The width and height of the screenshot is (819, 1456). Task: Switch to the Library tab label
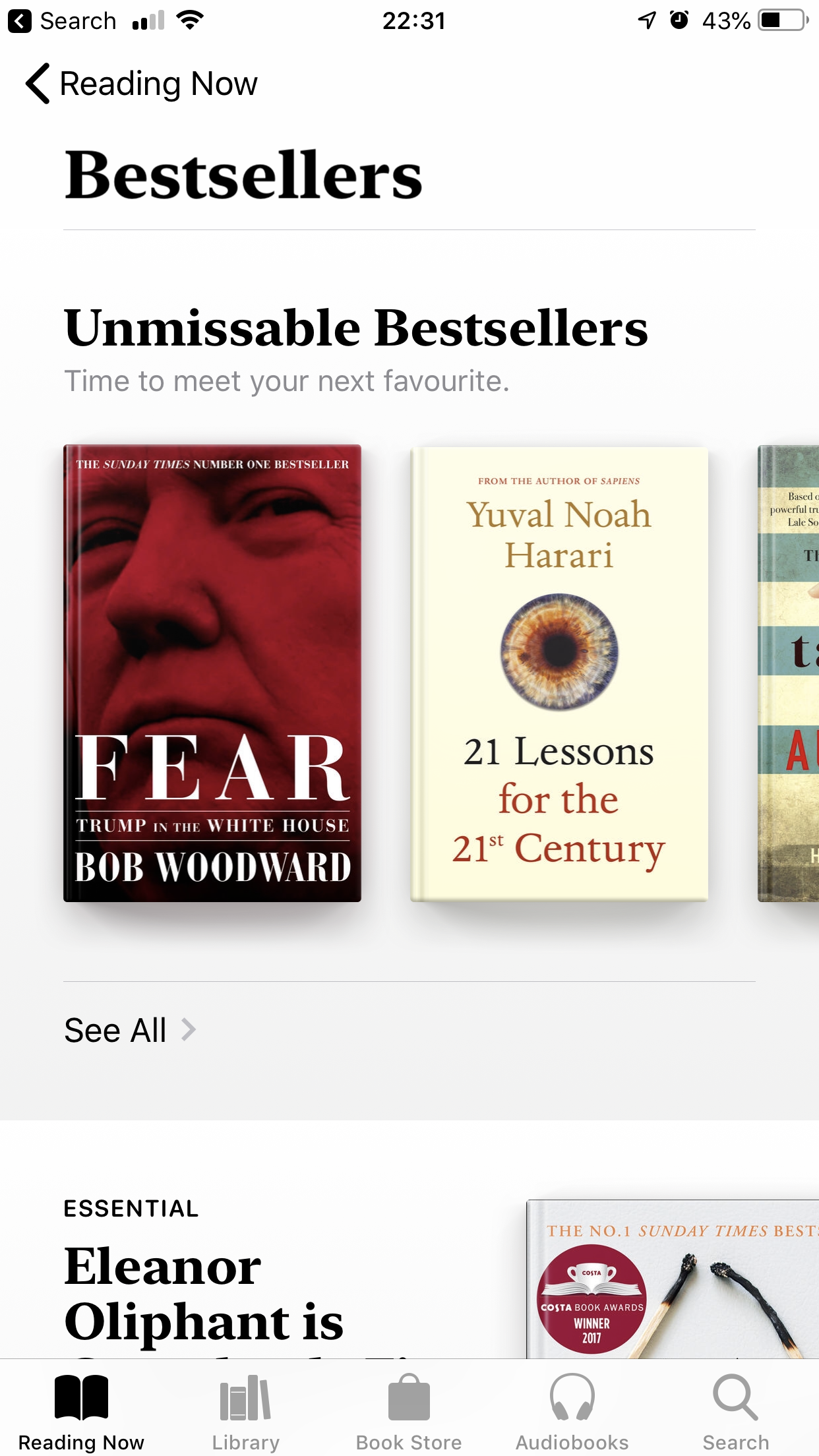coord(245,1442)
